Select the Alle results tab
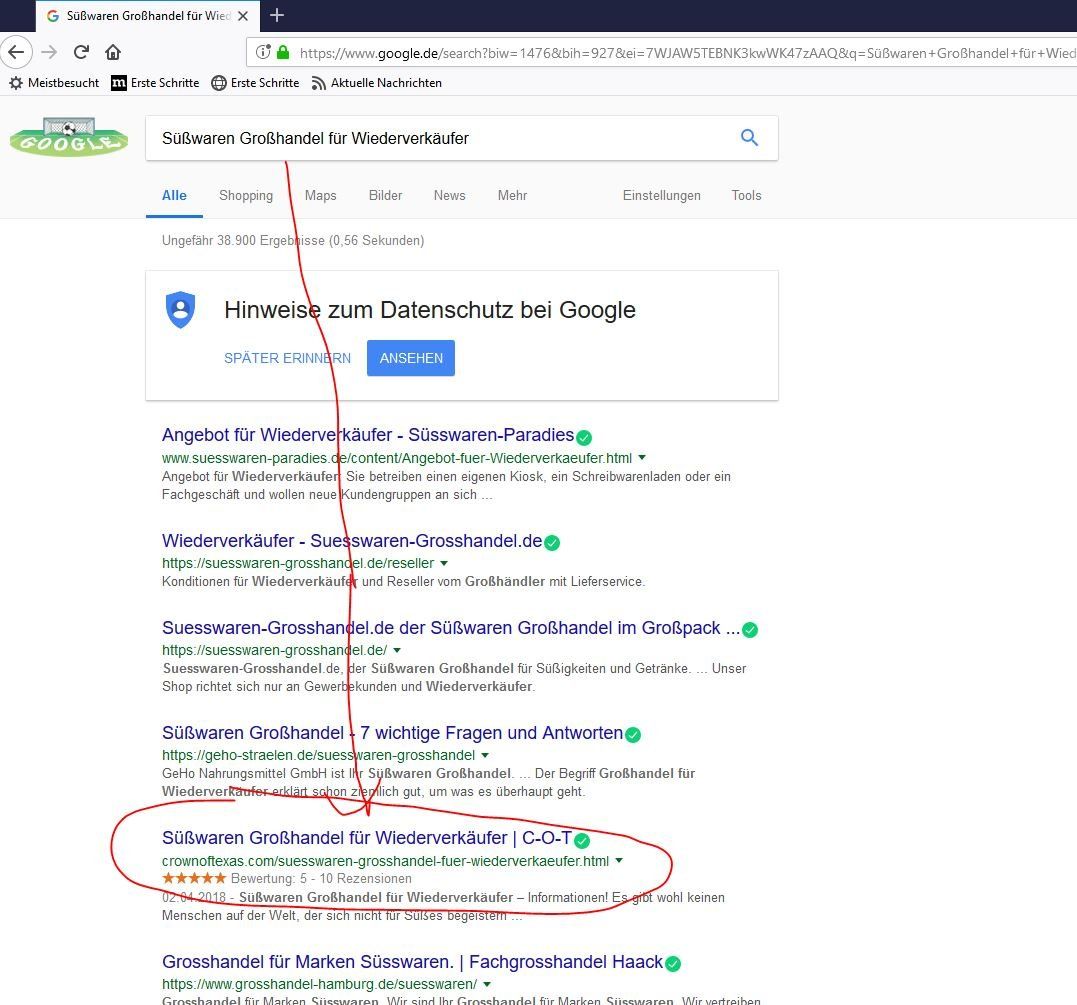The width and height of the screenshot is (1077, 1005). (174, 195)
